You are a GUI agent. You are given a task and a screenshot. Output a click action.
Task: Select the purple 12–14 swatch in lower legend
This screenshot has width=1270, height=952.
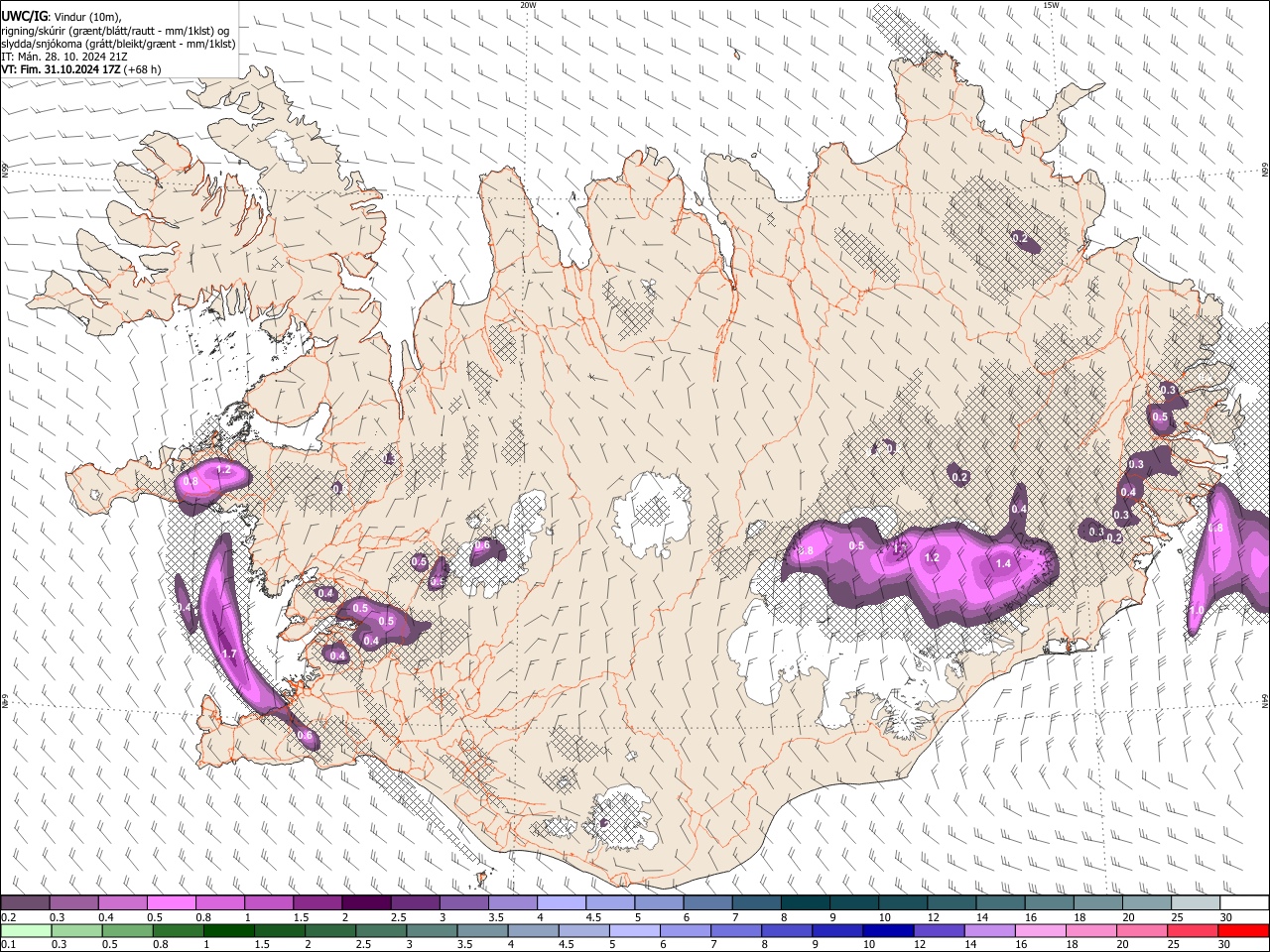(x=939, y=930)
